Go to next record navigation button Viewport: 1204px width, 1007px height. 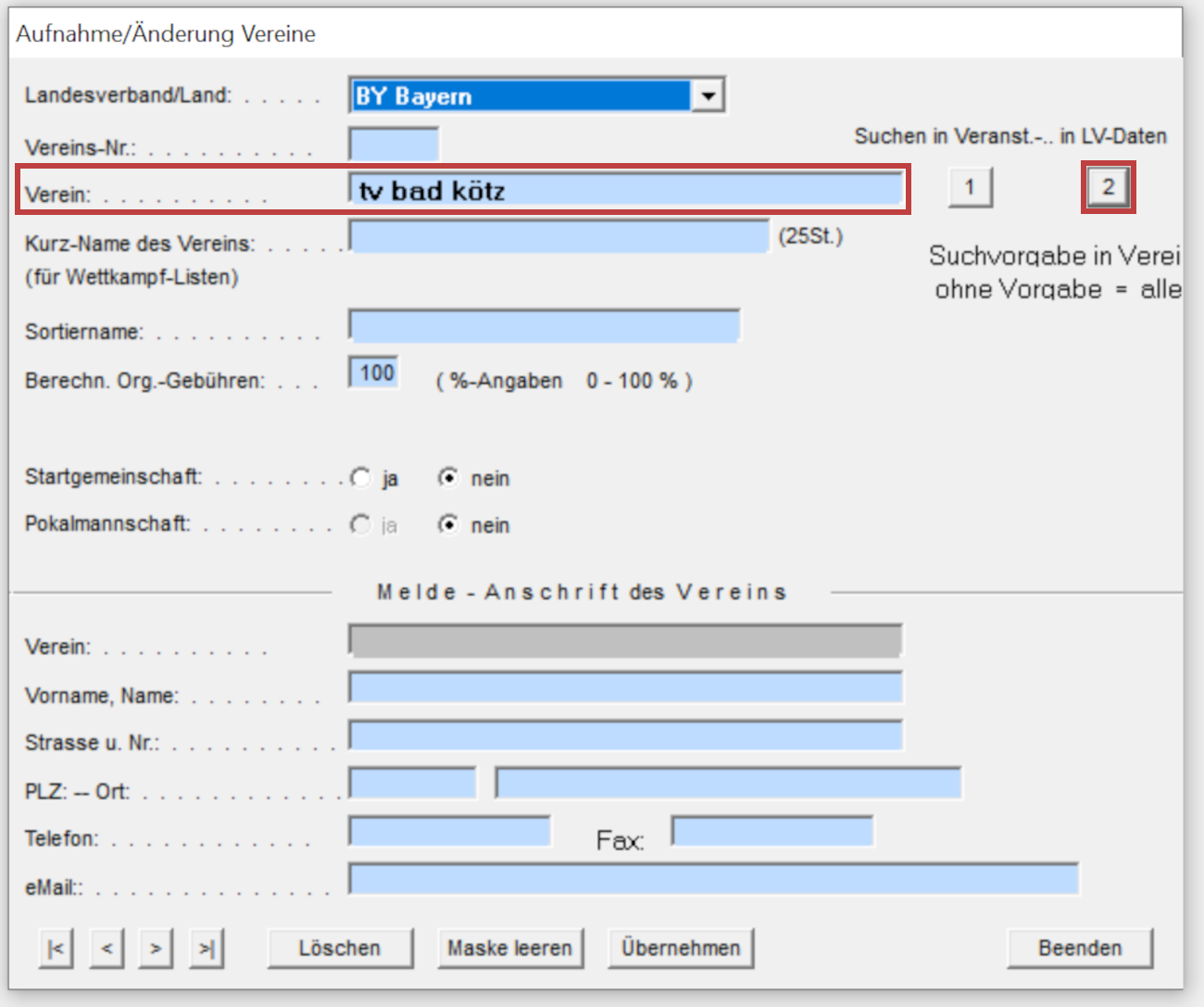[x=156, y=949]
